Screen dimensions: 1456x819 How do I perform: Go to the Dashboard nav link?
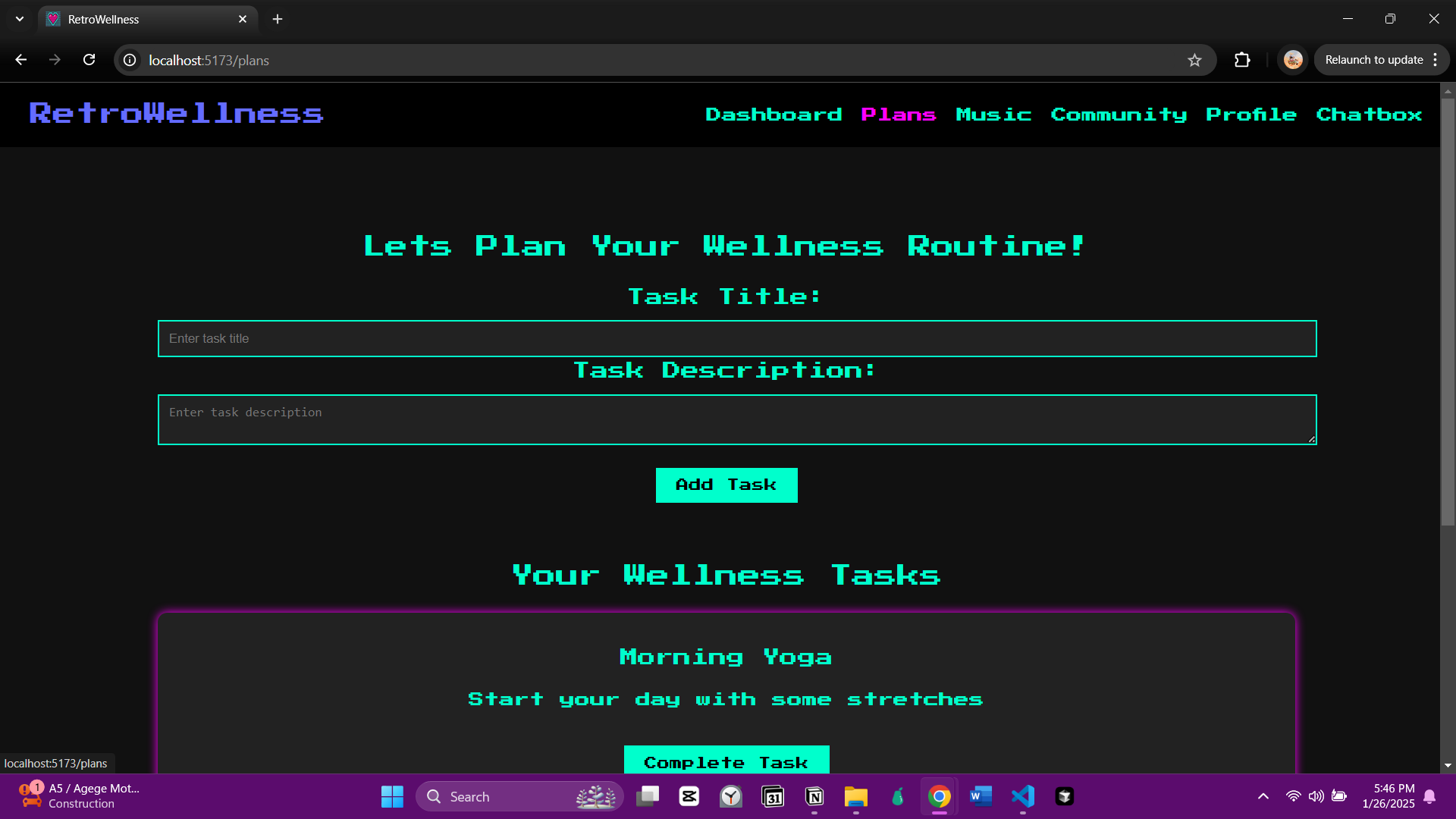tap(773, 115)
